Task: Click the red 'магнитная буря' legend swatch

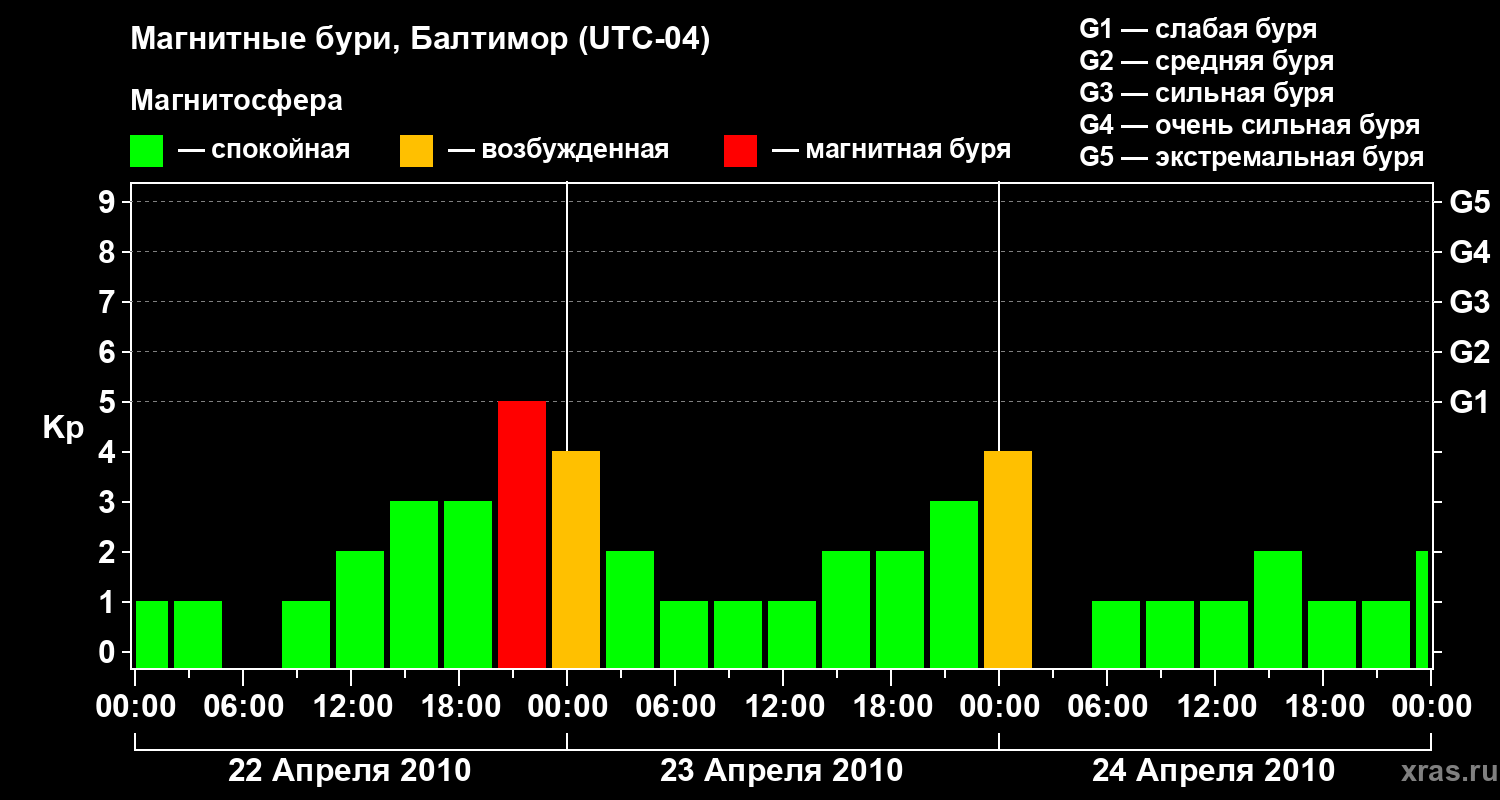Action: [740, 151]
